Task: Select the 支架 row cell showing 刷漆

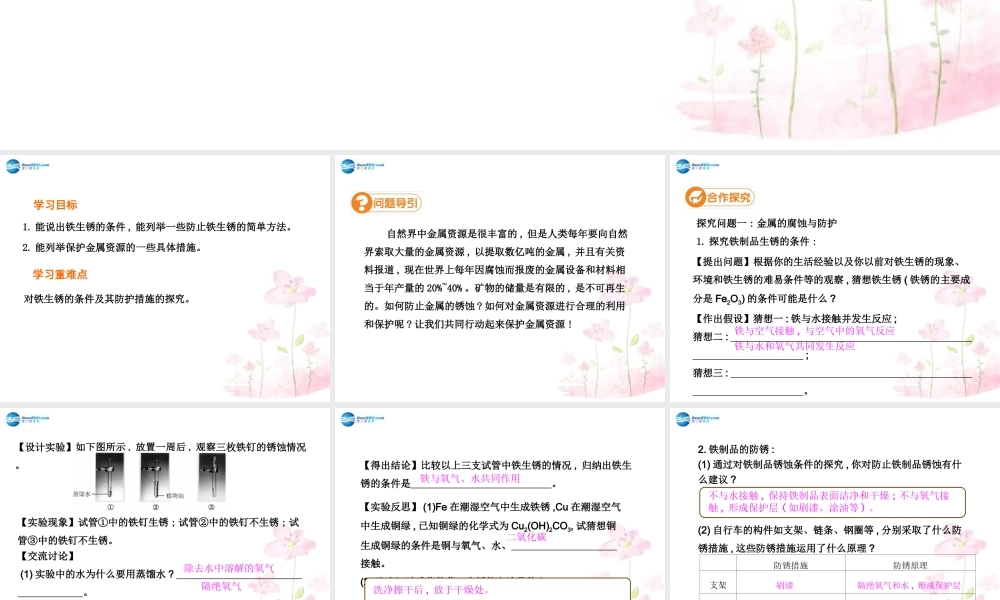Action: (x=786, y=584)
